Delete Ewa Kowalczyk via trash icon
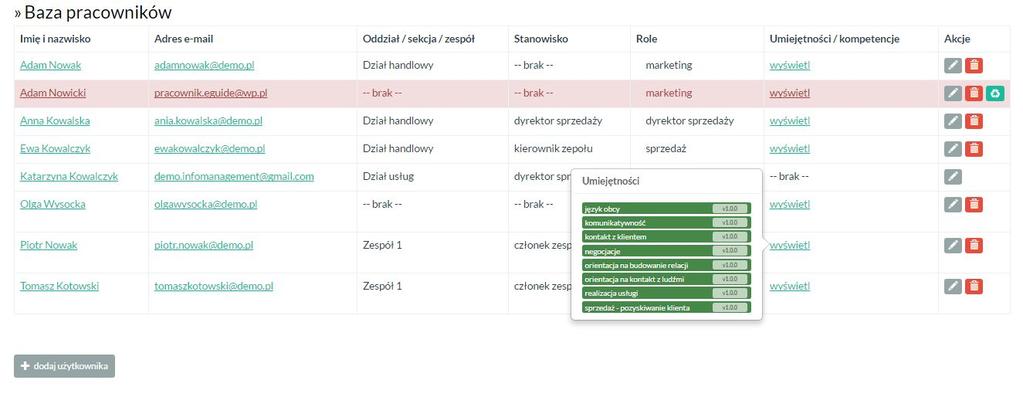 point(973,149)
